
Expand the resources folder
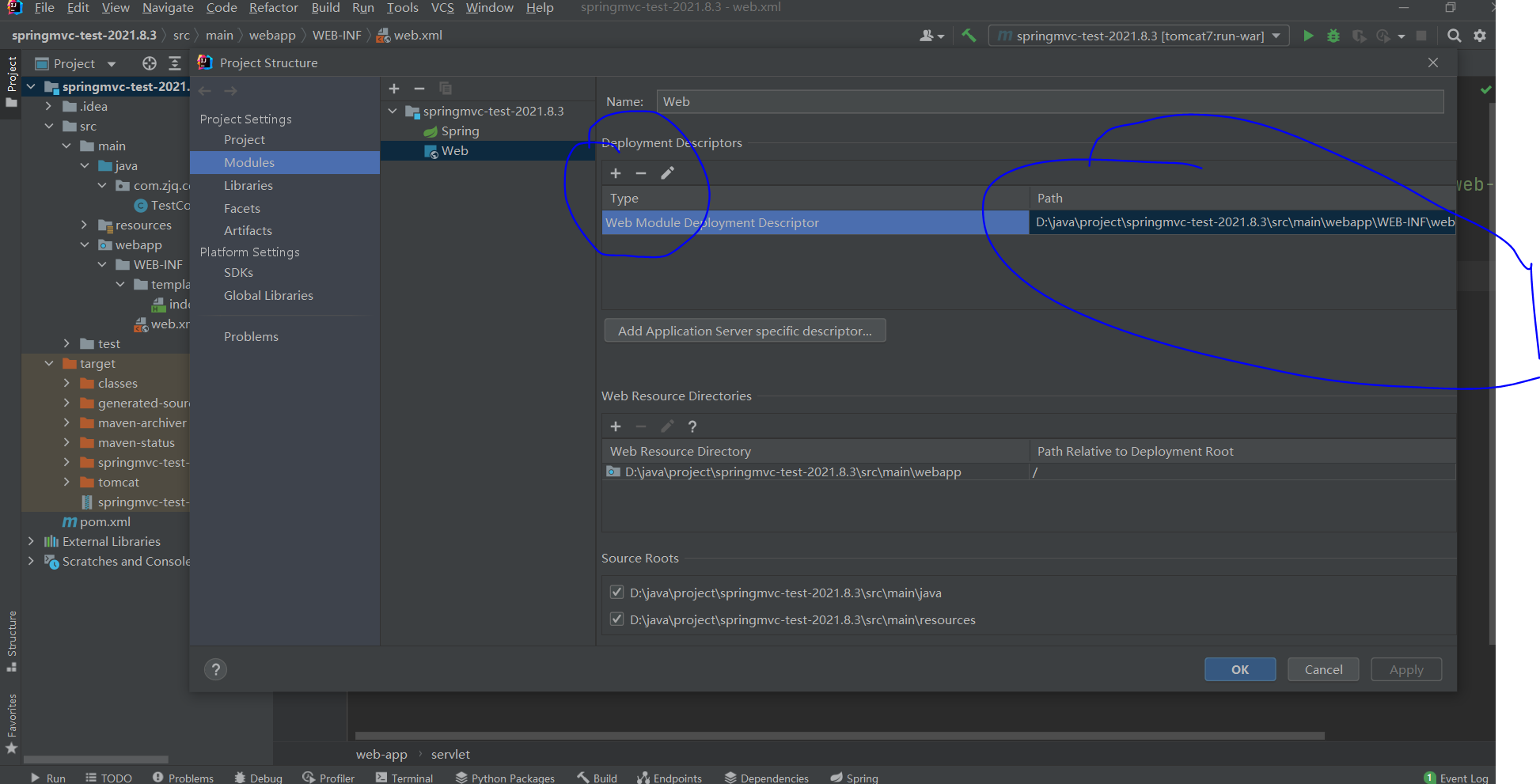[85, 225]
